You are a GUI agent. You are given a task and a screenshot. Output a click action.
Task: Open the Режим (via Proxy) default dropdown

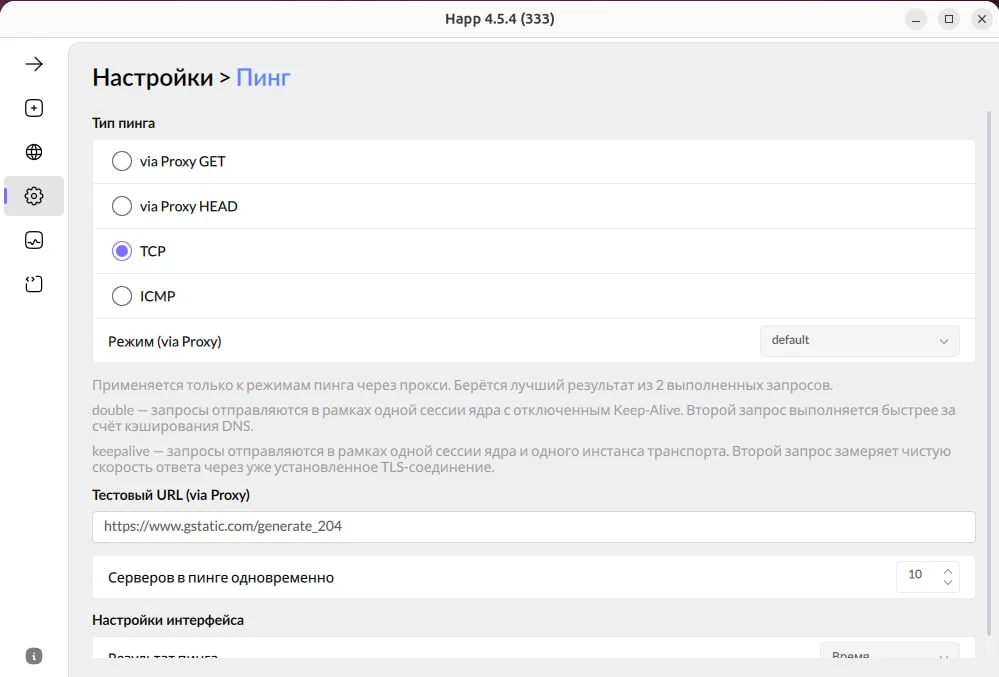pos(859,341)
